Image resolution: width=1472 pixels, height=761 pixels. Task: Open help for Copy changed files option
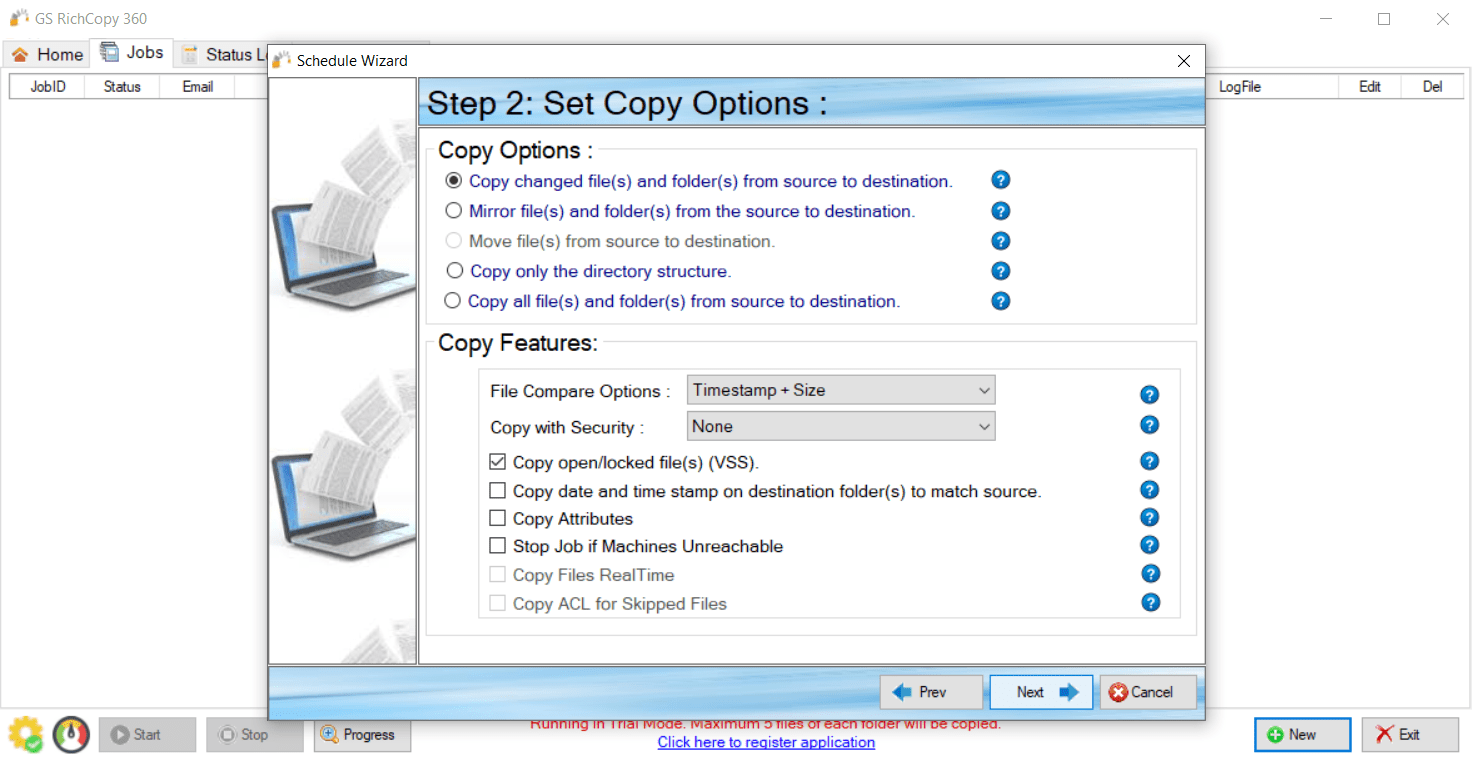pyautogui.click(x=1000, y=180)
